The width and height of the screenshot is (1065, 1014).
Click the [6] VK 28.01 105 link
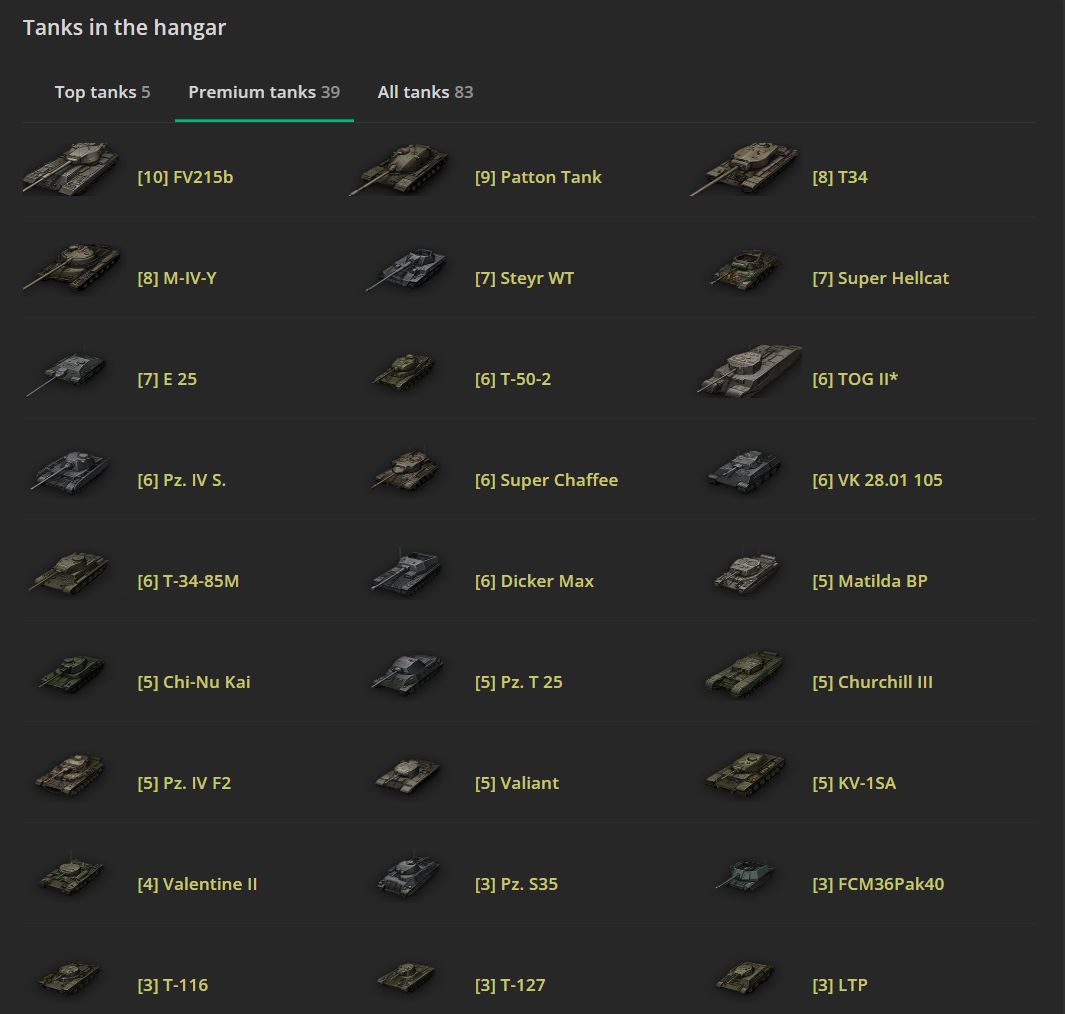click(877, 480)
